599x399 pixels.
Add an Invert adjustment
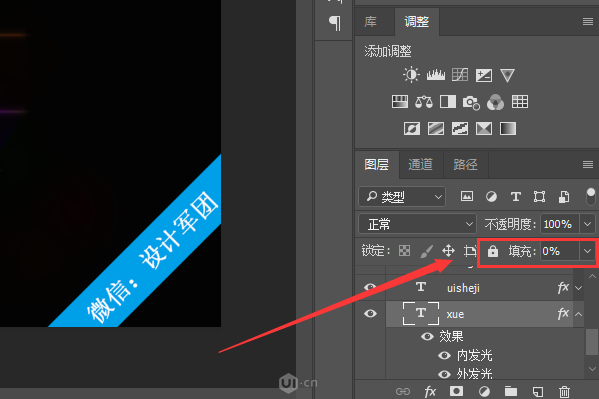pyautogui.click(x=412, y=128)
